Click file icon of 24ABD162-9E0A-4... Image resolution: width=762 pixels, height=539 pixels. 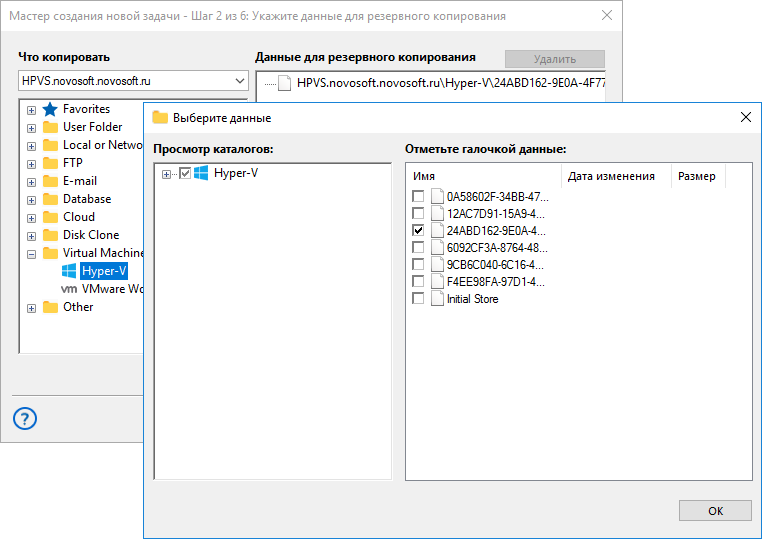coord(437,230)
